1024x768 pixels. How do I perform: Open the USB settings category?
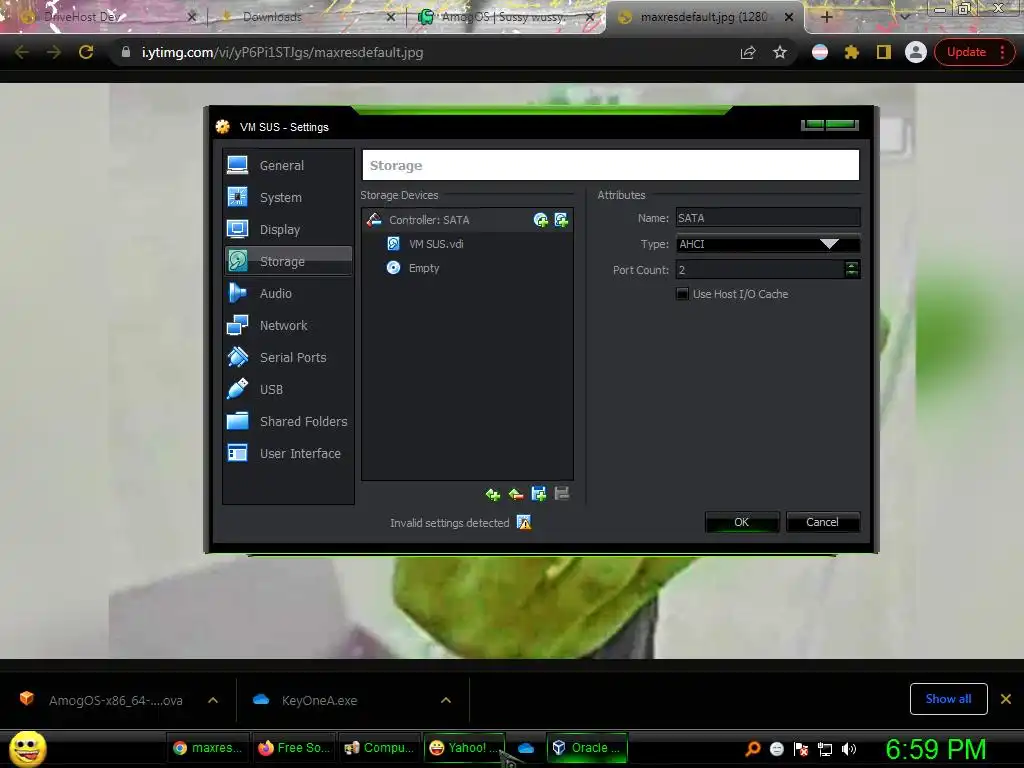[x=287, y=389]
